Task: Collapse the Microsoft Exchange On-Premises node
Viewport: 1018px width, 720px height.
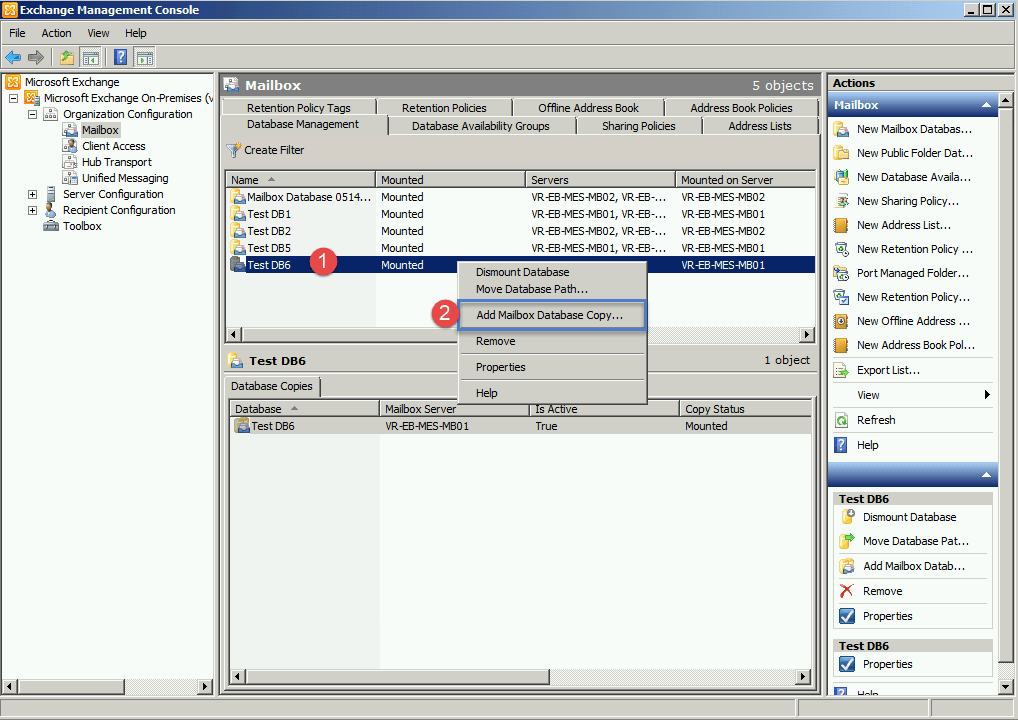Action: tap(13, 99)
